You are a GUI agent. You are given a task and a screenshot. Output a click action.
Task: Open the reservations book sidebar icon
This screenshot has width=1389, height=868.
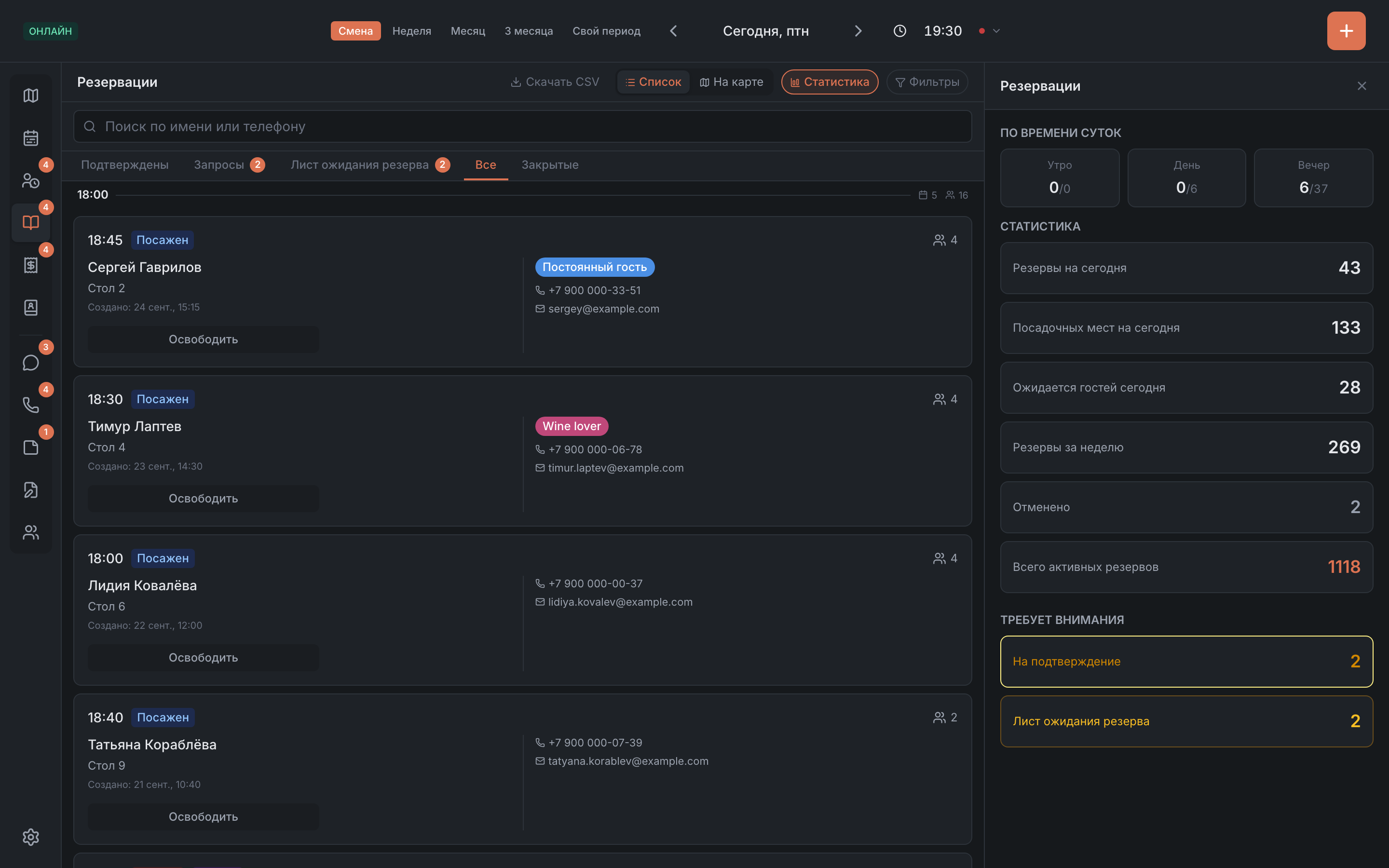pyautogui.click(x=31, y=223)
